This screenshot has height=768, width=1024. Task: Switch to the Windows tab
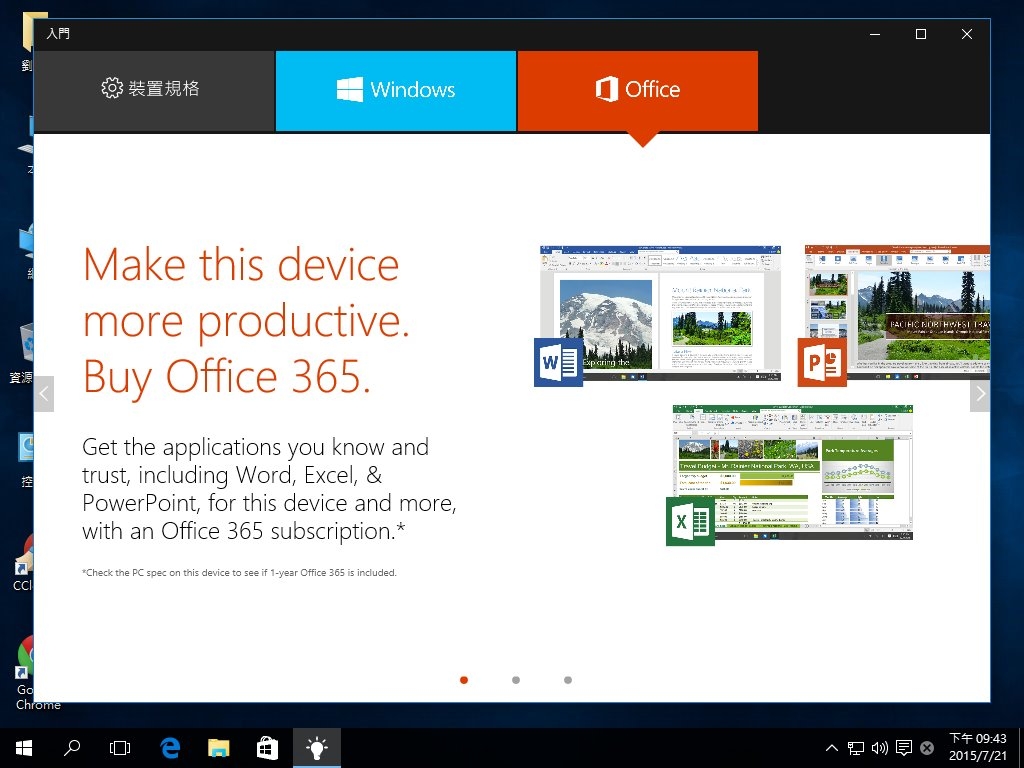pos(396,91)
